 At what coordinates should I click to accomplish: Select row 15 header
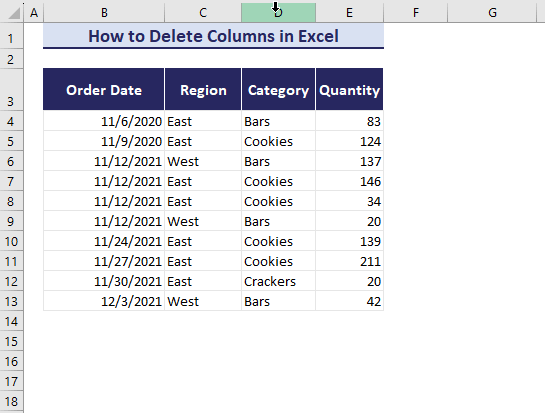click(x=11, y=341)
